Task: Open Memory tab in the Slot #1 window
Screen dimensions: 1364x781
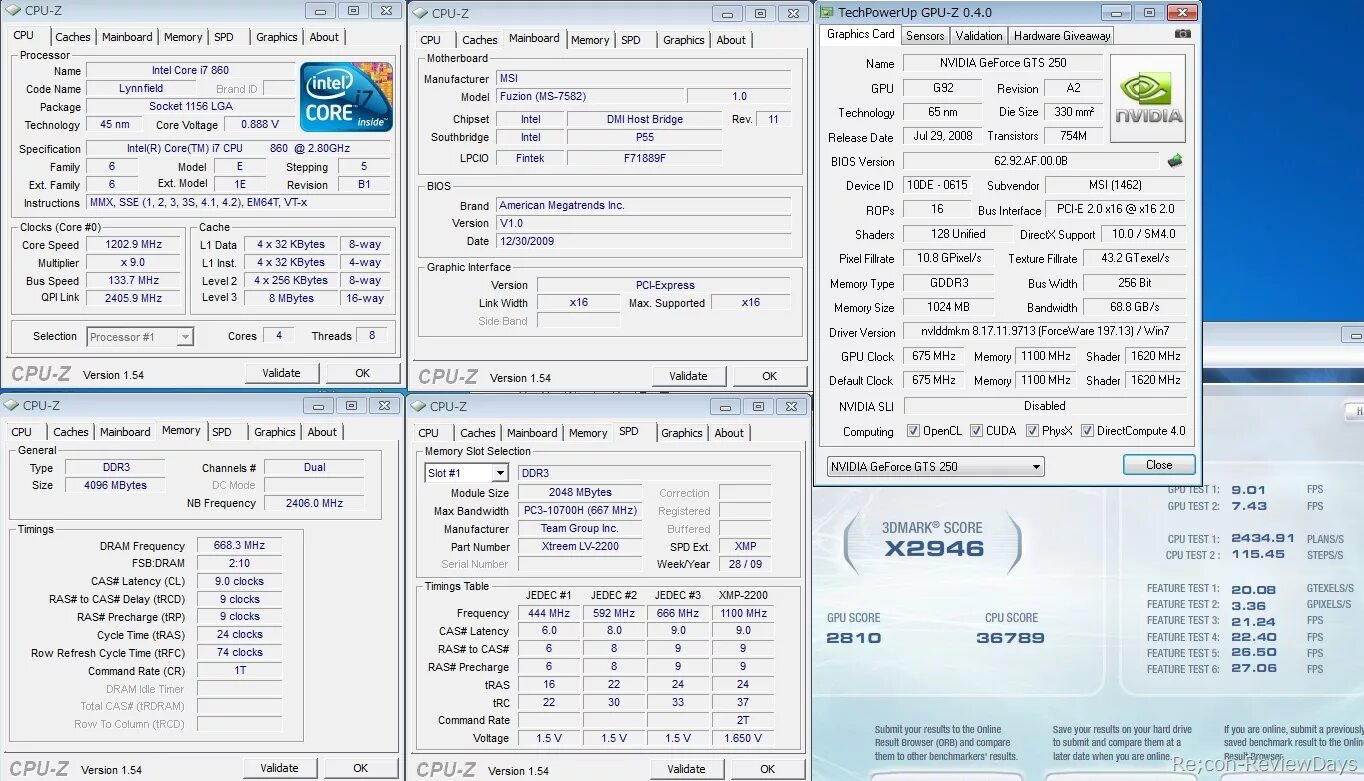Action: 588,433
